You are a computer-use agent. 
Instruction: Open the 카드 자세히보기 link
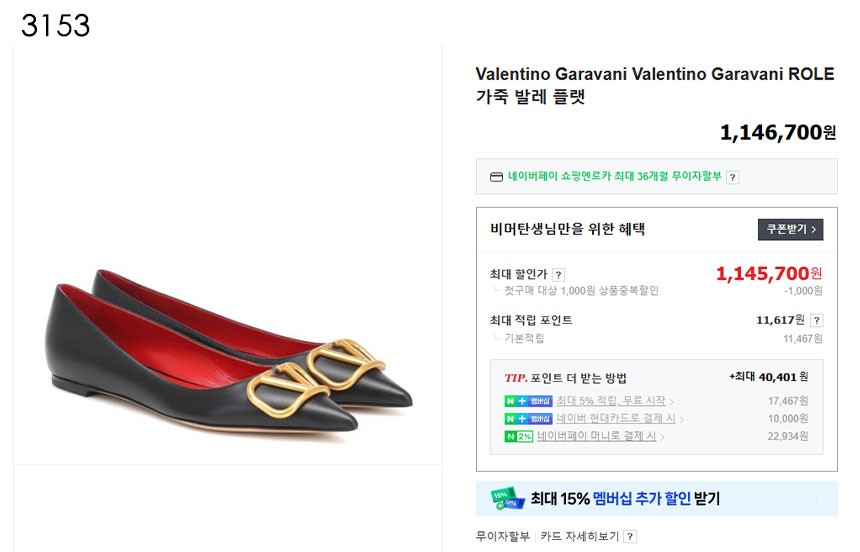[580, 536]
